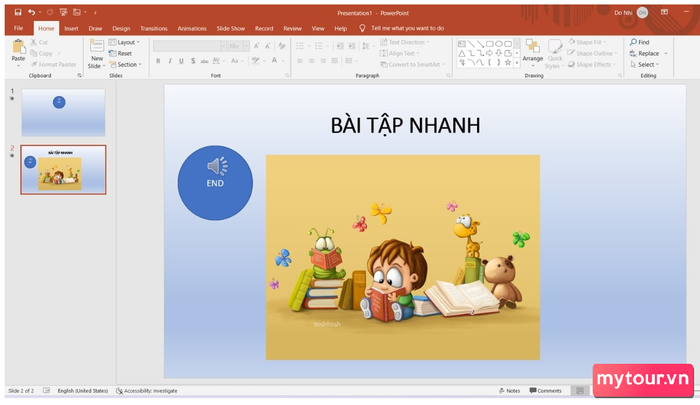
Task: Select the children reading picture on slide
Action: click(403, 257)
